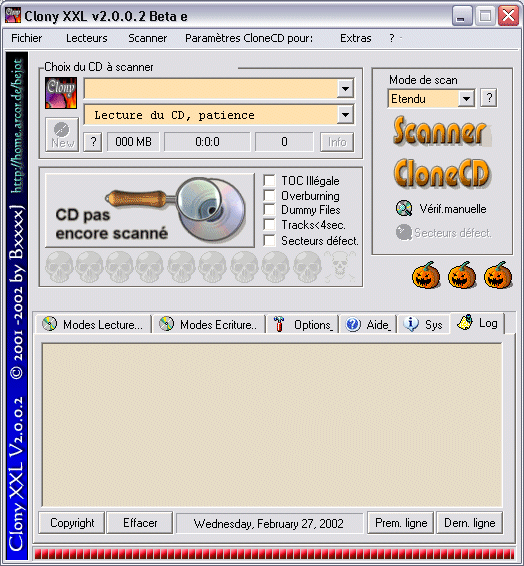Screen dimensions: 524x566
Task: Click the CD icon on Modes Lecture tab
Action: coord(49,324)
